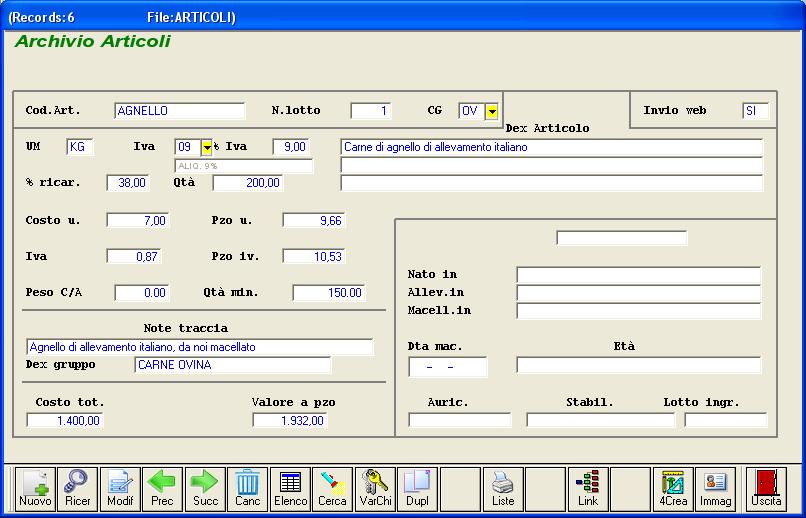Viewport: 806px width, 518px height.
Task: Click the Link tree diagram icon
Action: point(588,489)
